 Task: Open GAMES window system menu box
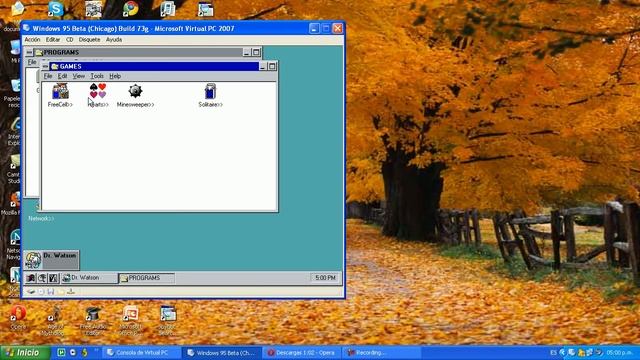point(45,66)
